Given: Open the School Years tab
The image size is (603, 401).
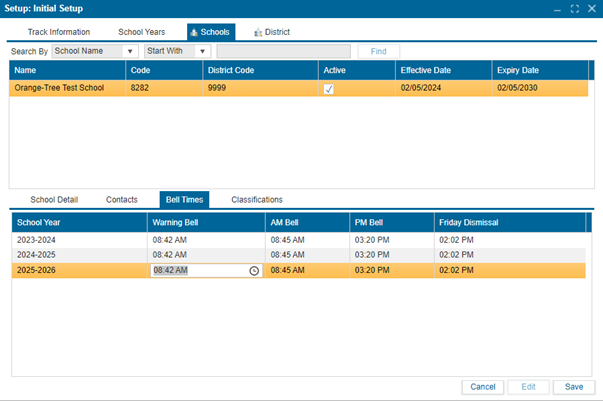Looking at the screenshot, I should (143, 32).
